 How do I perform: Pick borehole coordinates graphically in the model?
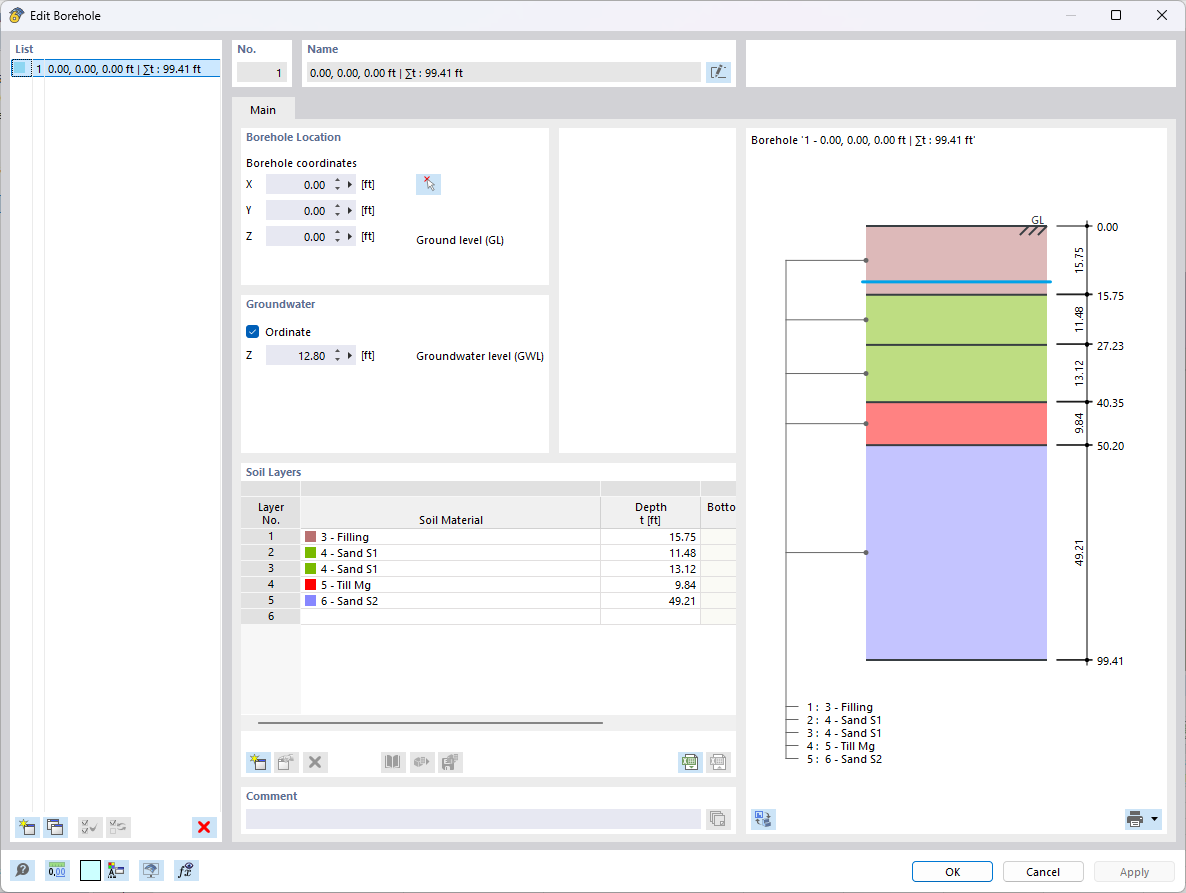pyautogui.click(x=428, y=184)
